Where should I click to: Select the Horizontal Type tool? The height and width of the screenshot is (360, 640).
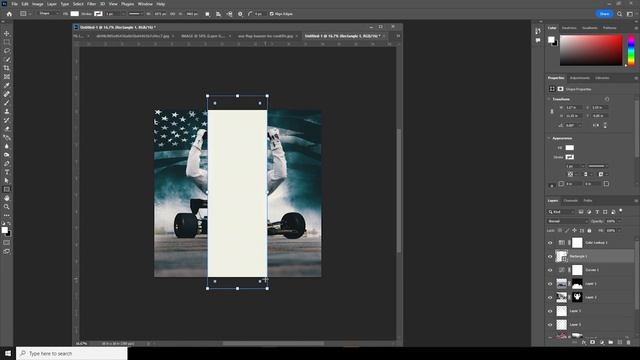point(7,172)
